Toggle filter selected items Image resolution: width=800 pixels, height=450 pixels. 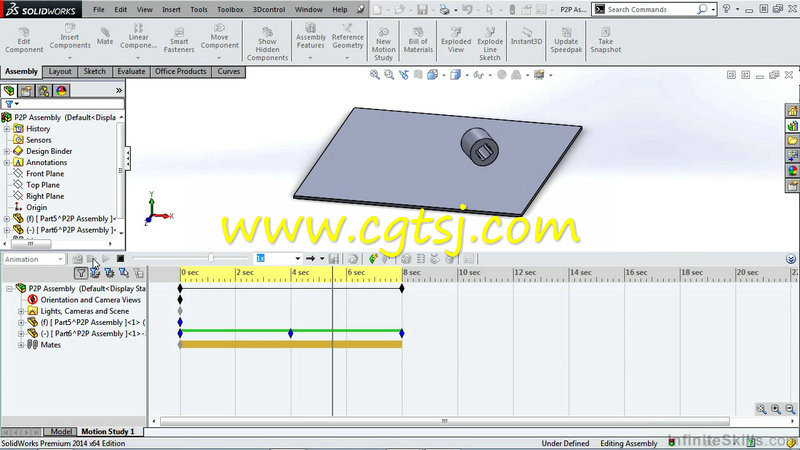pos(123,273)
